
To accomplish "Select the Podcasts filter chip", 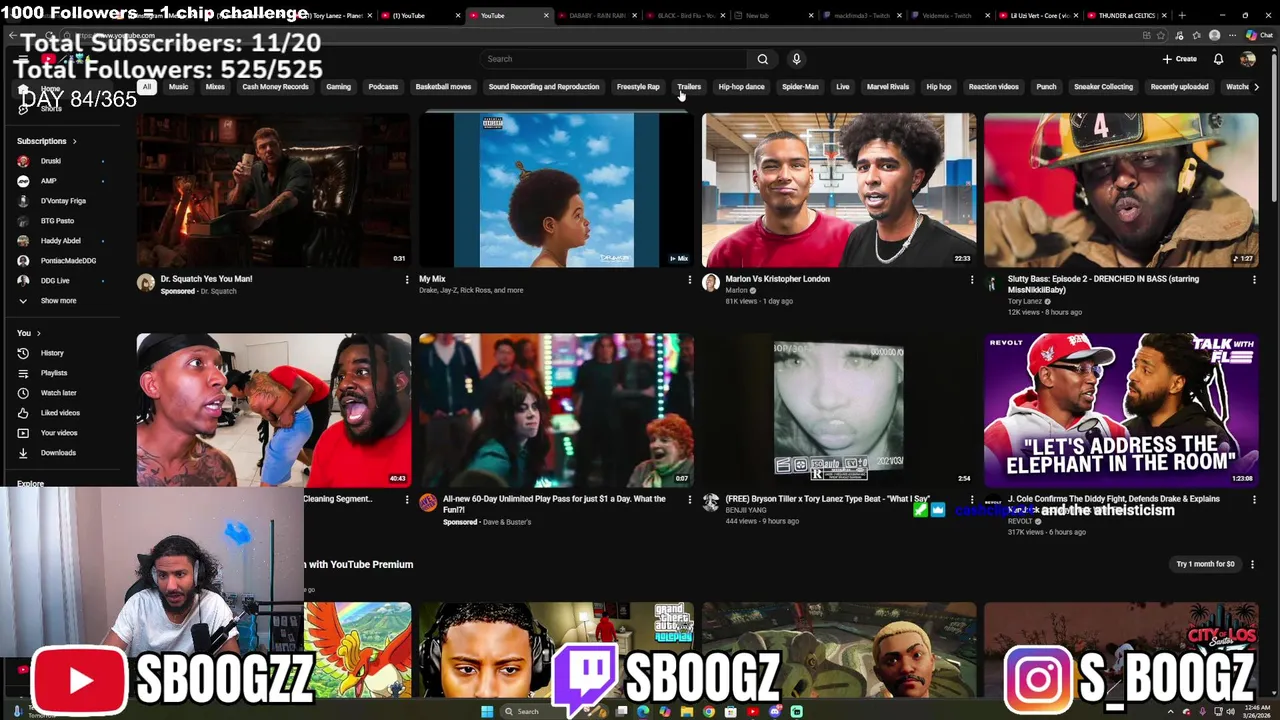I will (x=383, y=87).
